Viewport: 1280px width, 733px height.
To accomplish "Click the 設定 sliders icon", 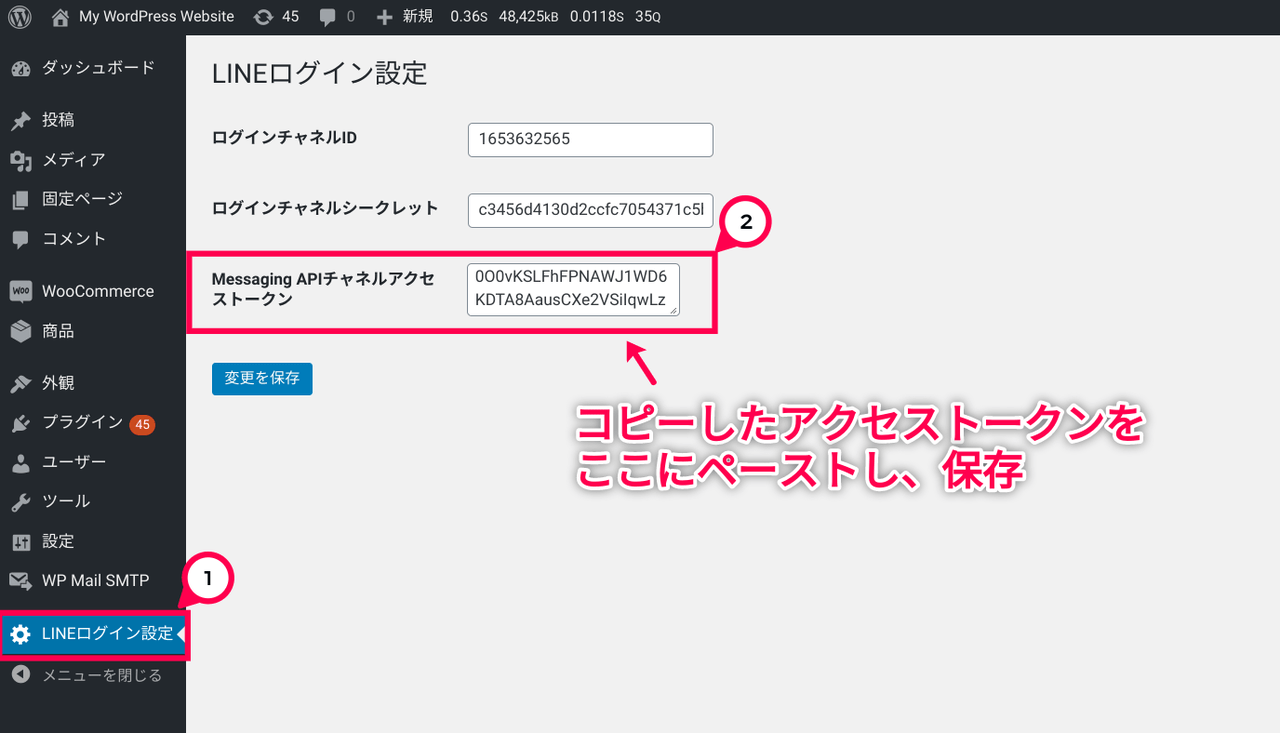I will pyautogui.click(x=21, y=542).
